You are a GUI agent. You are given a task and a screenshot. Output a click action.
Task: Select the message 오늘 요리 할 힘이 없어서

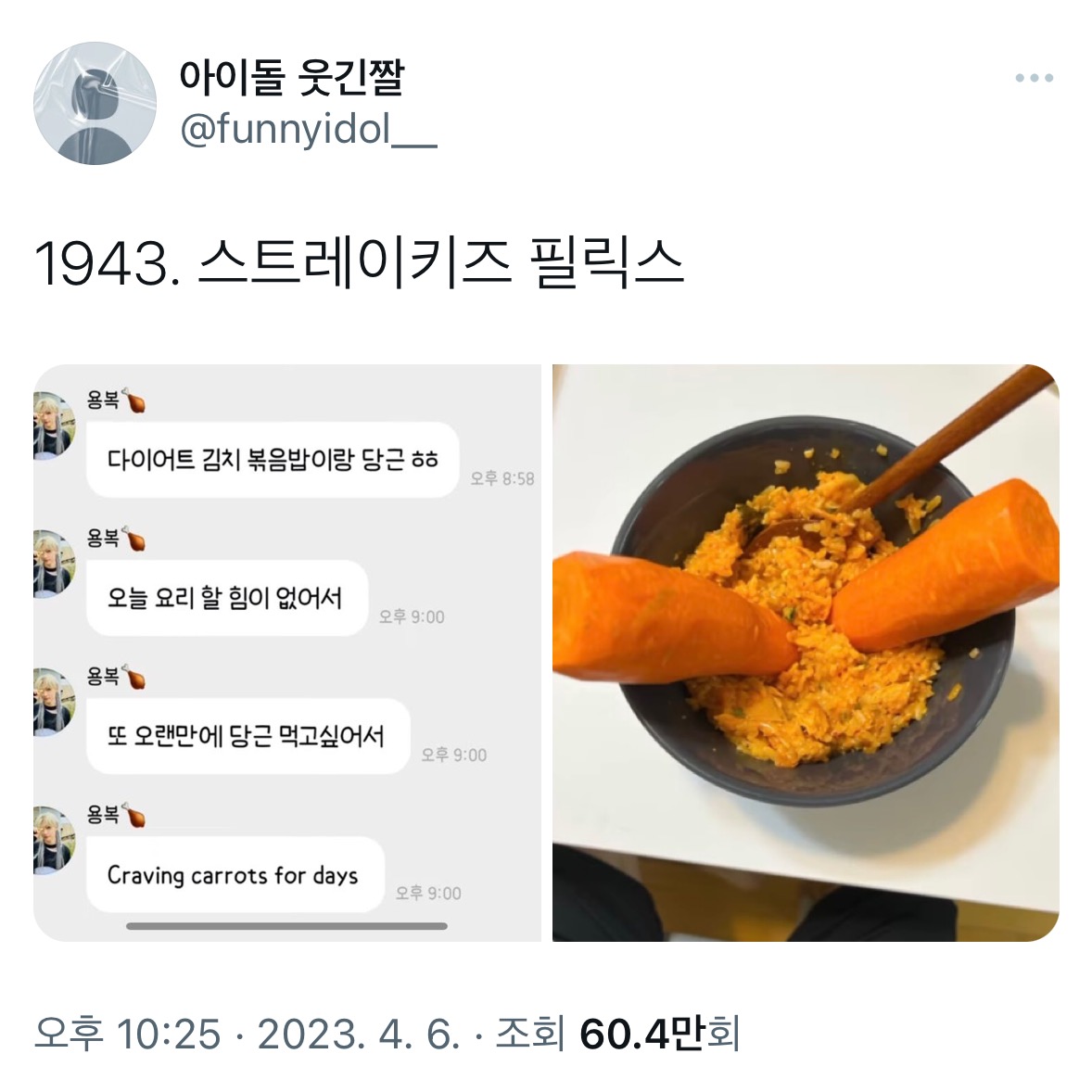click(x=226, y=598)
